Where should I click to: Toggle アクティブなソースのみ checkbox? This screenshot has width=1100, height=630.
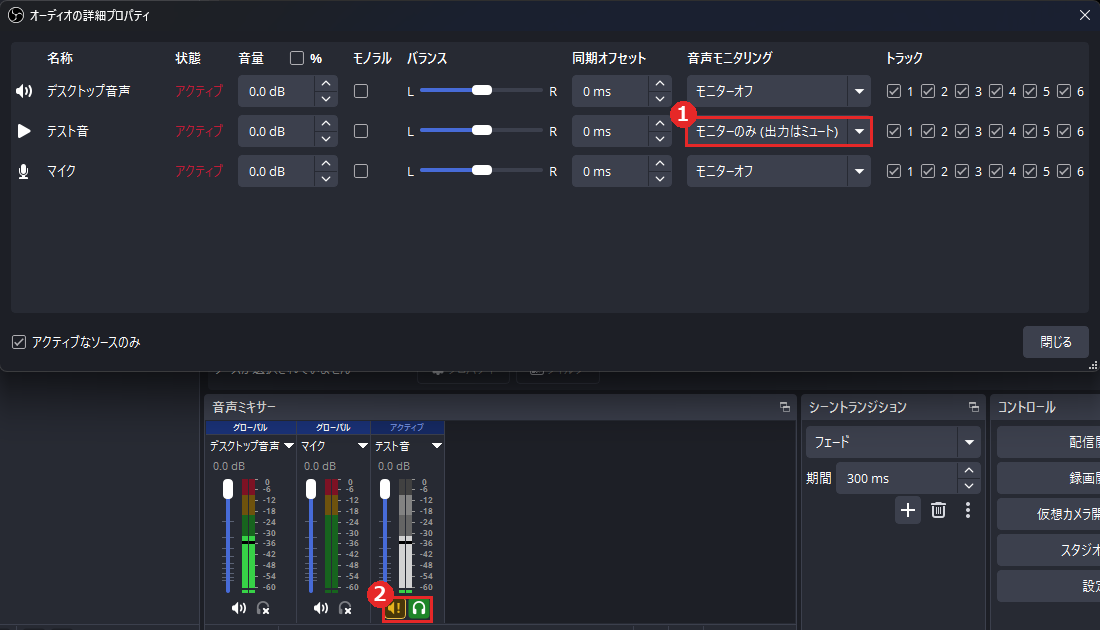(19, 342)
